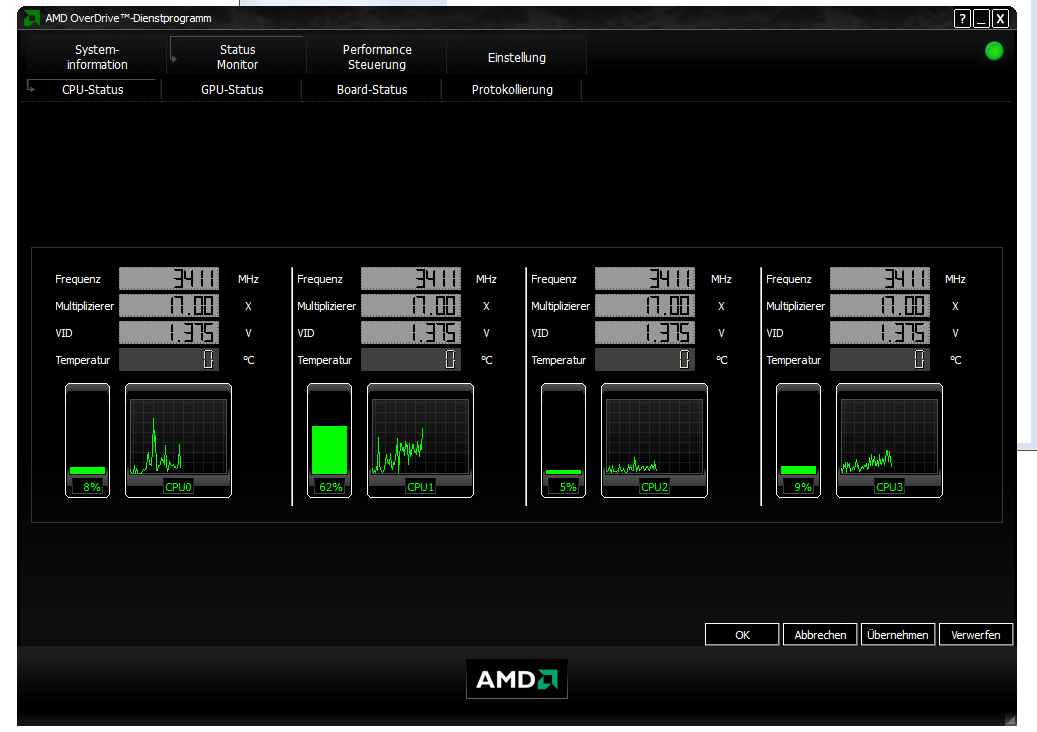1037x732 pixels.
Task: Click the CPU3 Frequenz value 3411
Action: tap(880, 278)
